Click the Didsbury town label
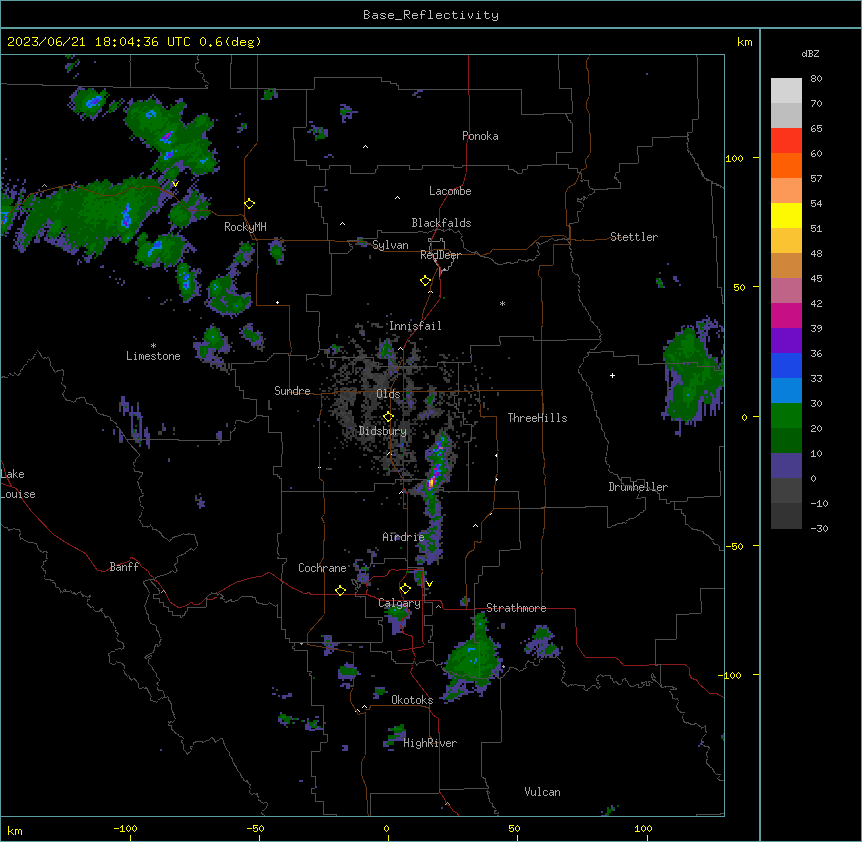 tap(383, 431)
